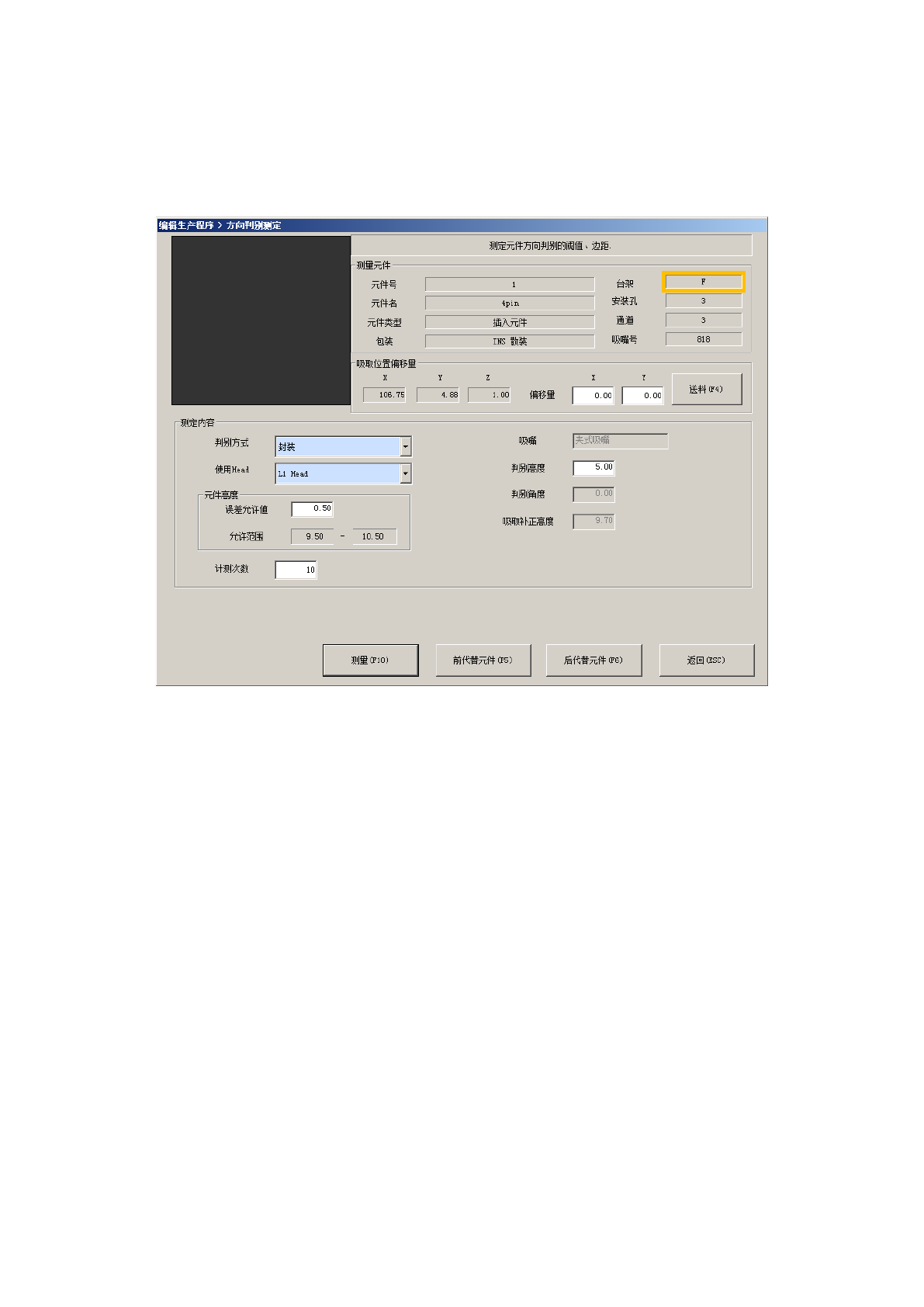Click the 计测次数 field showing 10
The image size is (924, 1307).
point(296,570)
